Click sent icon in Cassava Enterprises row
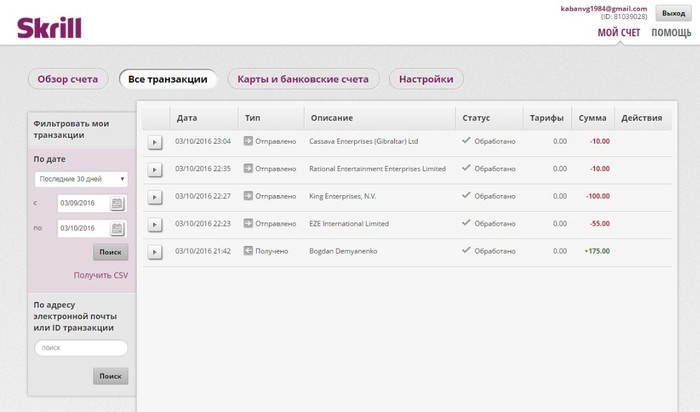The width and height of the screenshot is (700, 412). (248, 141)
